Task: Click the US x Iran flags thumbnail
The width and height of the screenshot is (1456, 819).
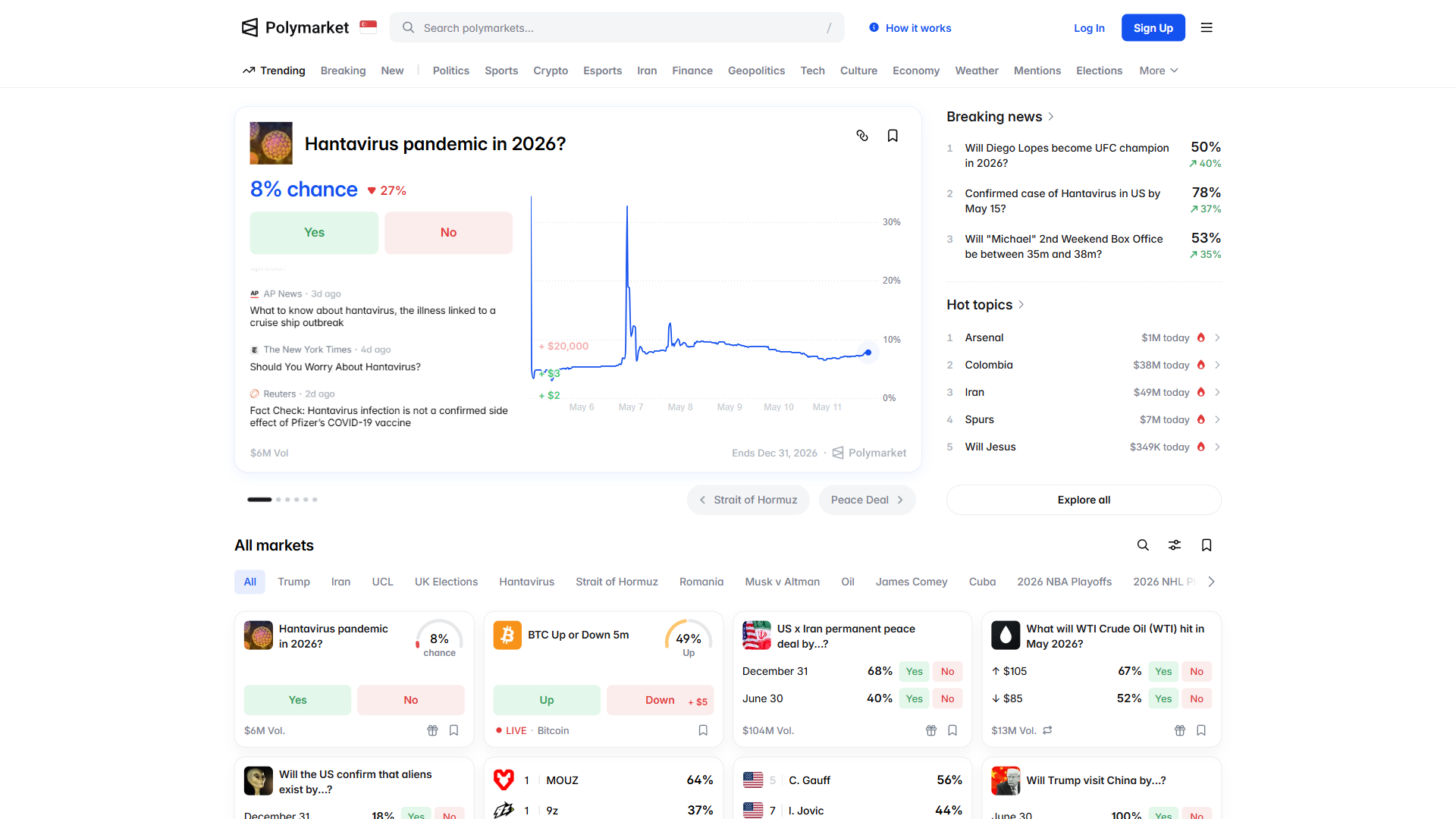Action: (757, 635)
